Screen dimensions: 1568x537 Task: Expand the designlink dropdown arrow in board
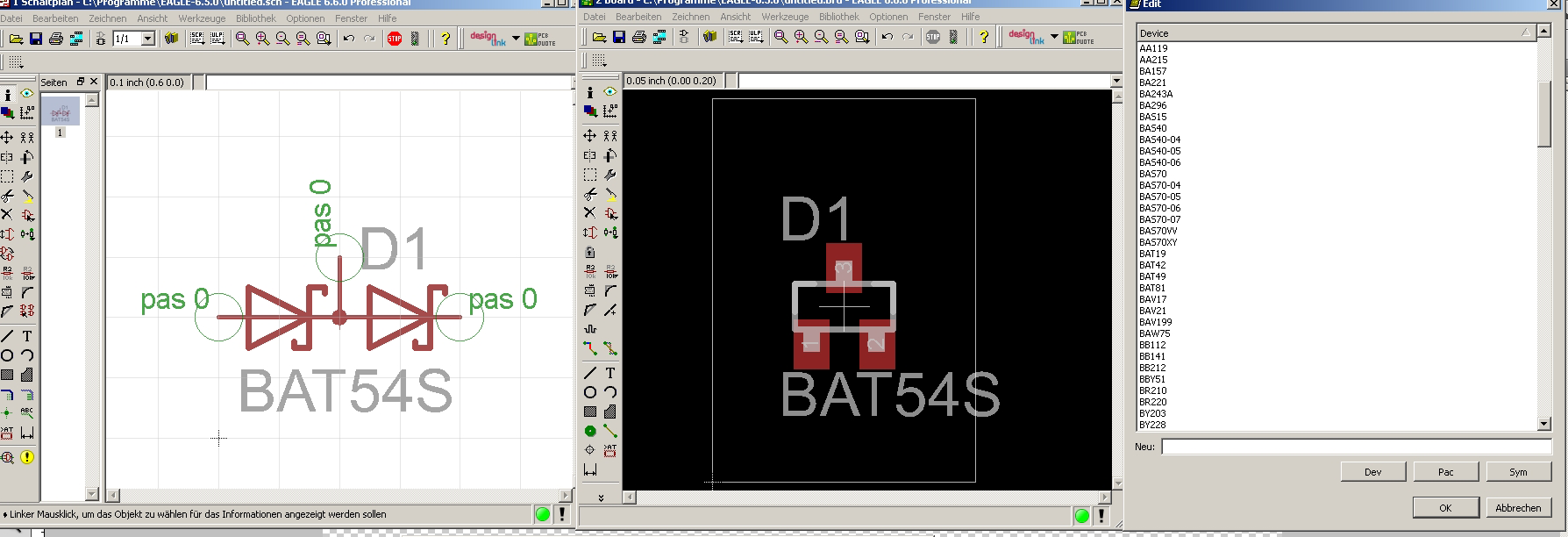(1054, 37)
